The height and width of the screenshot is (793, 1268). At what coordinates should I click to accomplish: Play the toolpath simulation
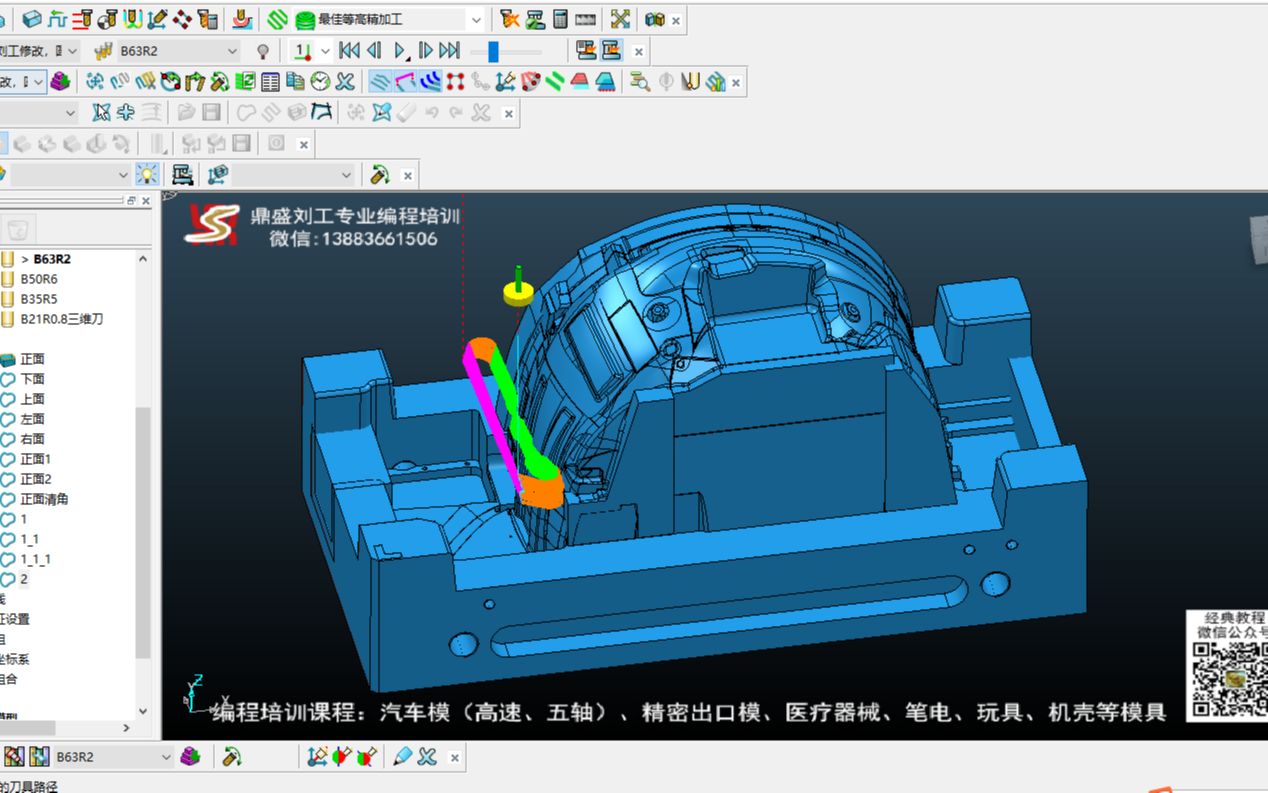[x=400, y=50]
